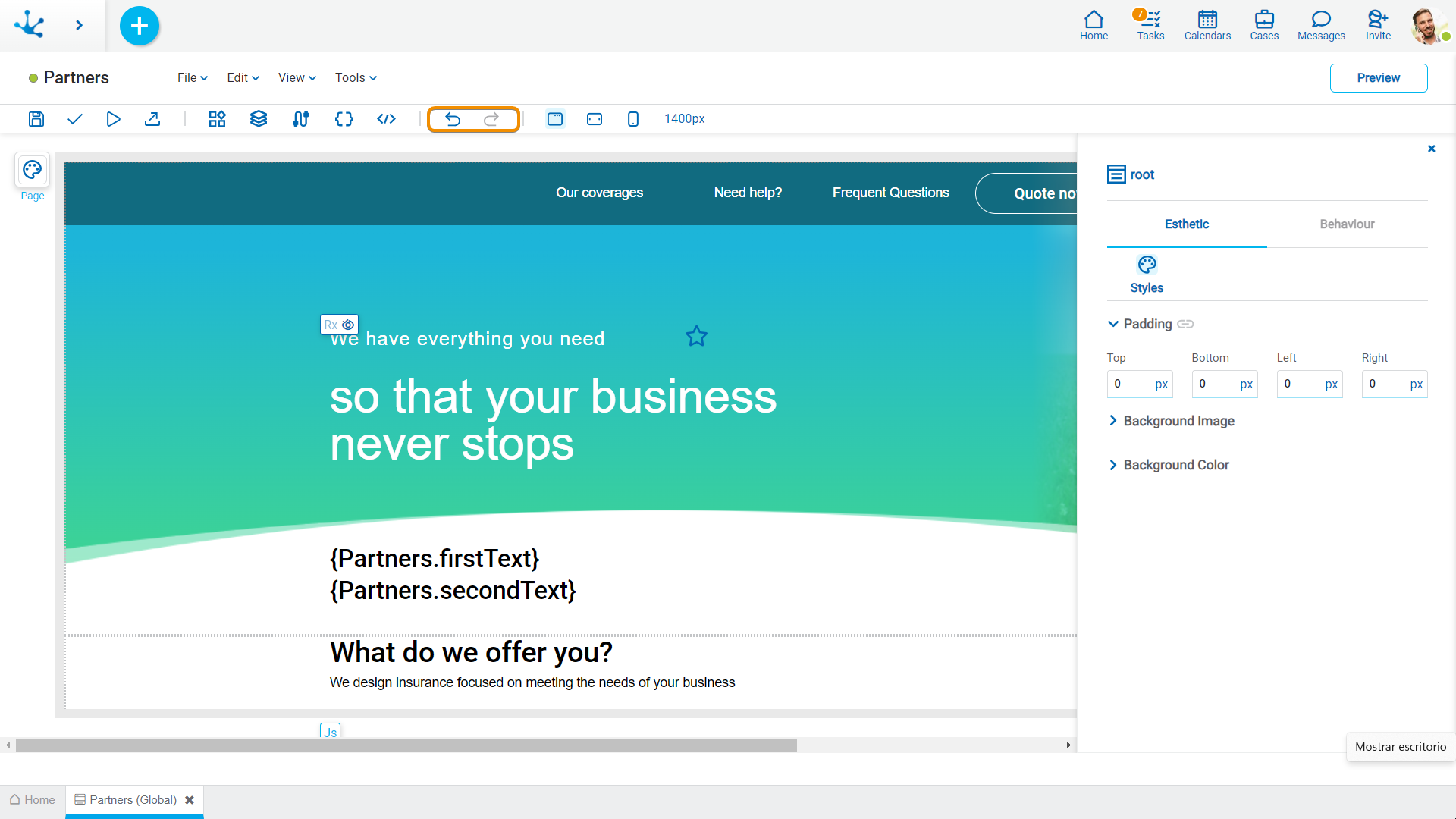Image resolution: width=1456 pixels, height=819 pixels.
Task: Click the Undo button in the toolbar
Action: click(x=453, y=119)
